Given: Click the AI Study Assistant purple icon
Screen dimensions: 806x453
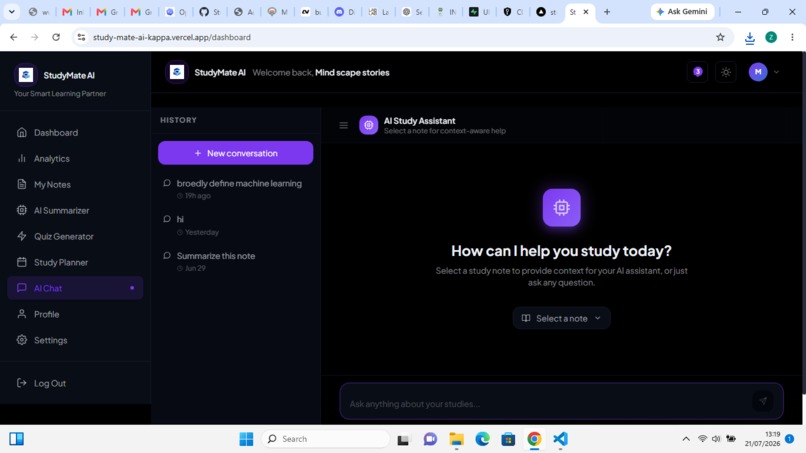Looking at the screenshot, I should pyautogui.click(x=369, y=125).
